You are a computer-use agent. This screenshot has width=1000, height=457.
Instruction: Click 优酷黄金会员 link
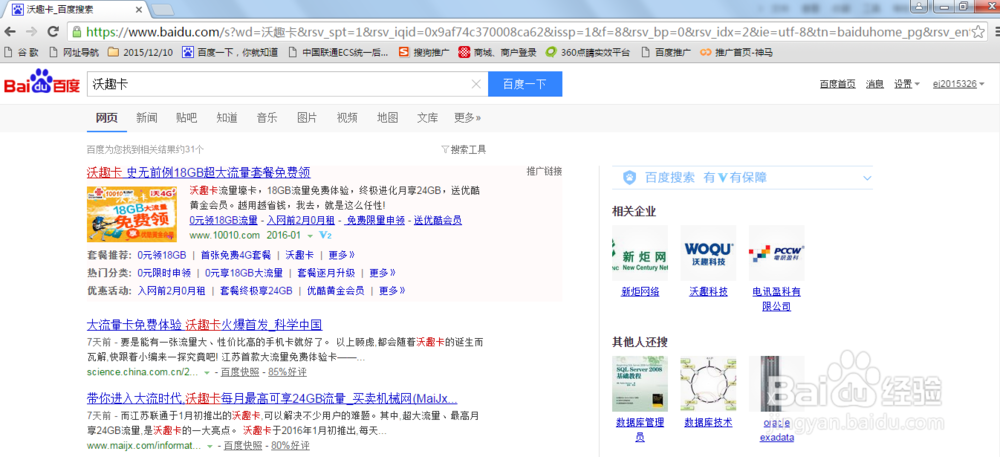tap(335, 291)
